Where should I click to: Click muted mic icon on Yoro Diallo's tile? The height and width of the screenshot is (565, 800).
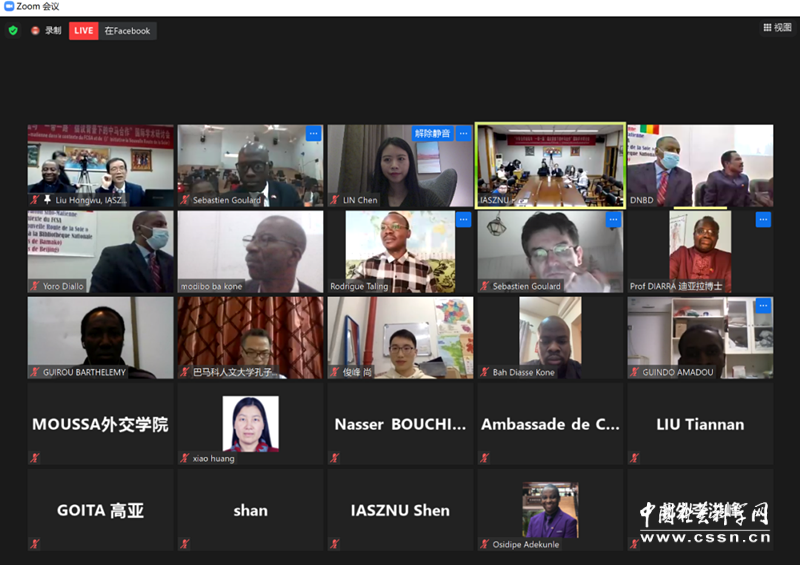(x=34, y=286)
